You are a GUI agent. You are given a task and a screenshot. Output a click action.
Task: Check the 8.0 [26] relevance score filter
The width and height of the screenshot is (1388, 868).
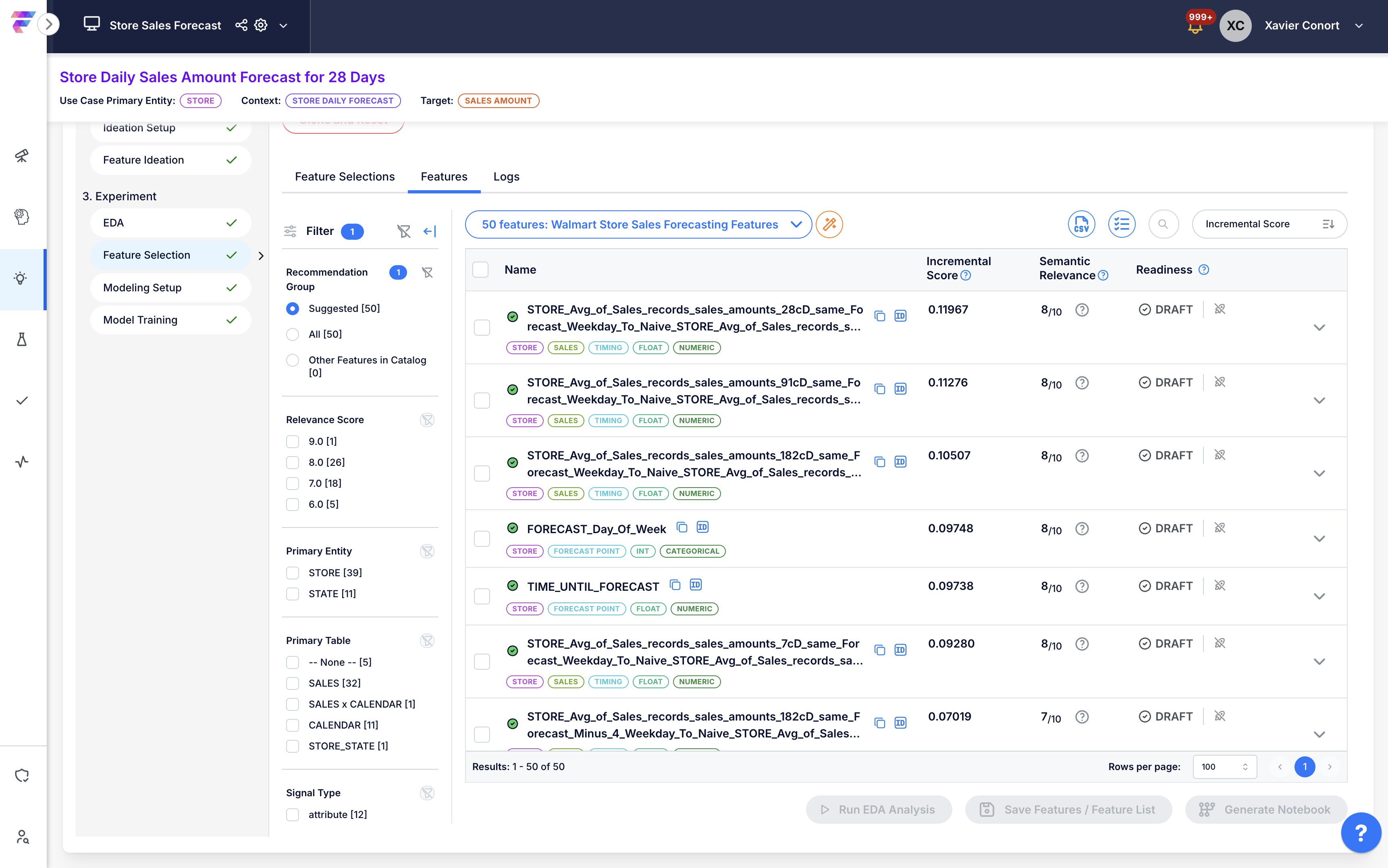point(293,462)
